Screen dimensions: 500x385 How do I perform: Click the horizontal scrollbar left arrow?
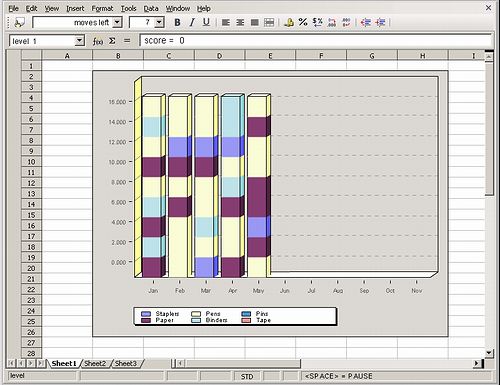pyautogui.click(x=180, y=363)
